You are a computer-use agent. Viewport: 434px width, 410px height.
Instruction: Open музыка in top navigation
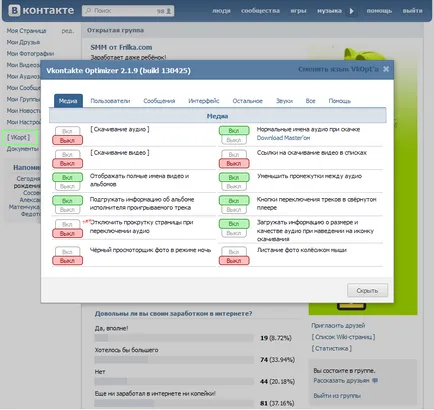tap(329, 11)
